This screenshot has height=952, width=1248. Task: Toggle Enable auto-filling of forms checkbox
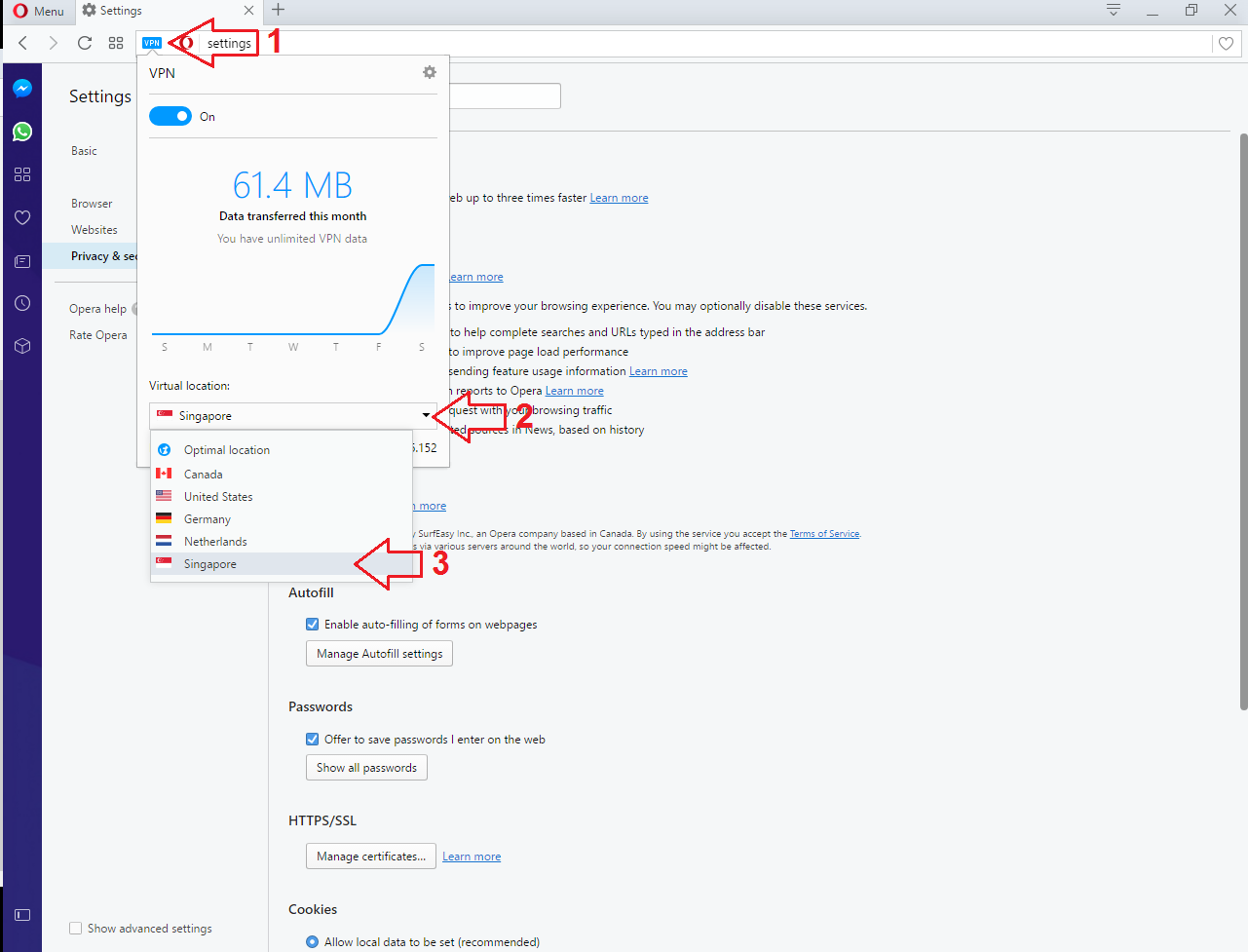(312, 625)
